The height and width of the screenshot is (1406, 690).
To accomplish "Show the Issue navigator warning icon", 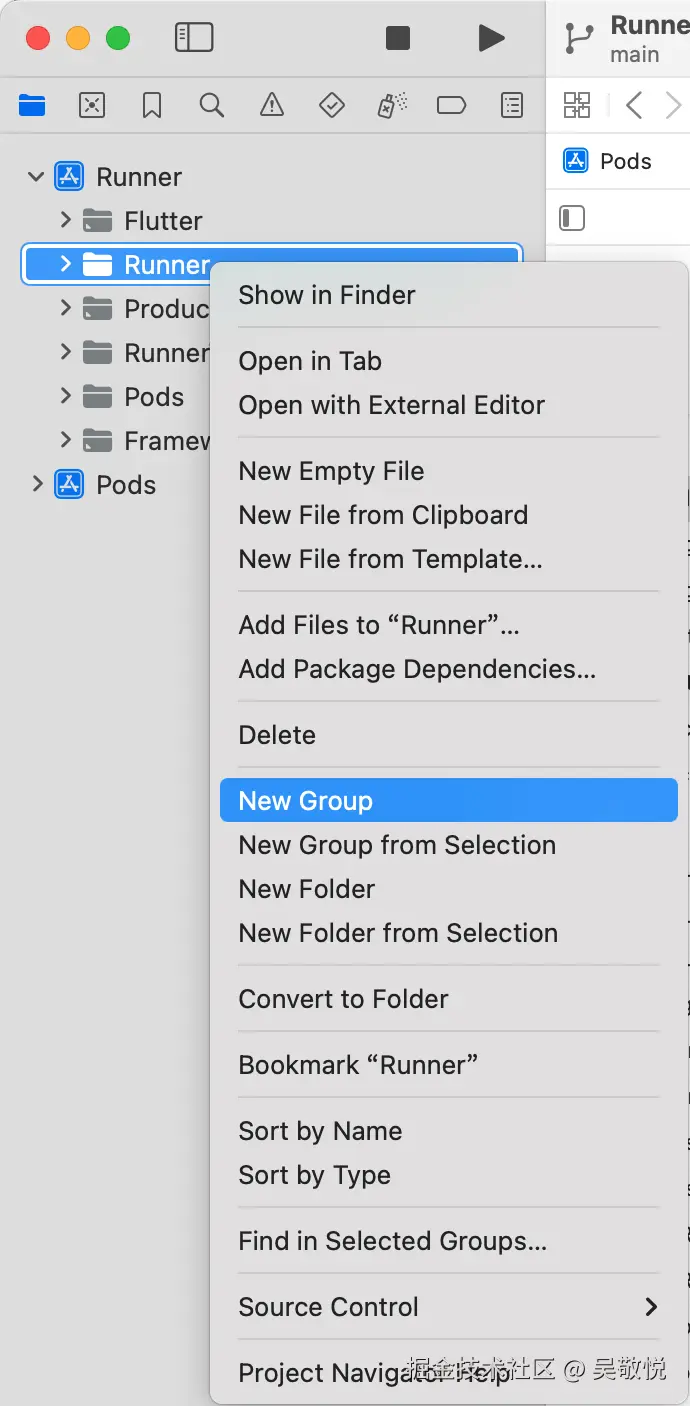I will [x=271, y=105].
